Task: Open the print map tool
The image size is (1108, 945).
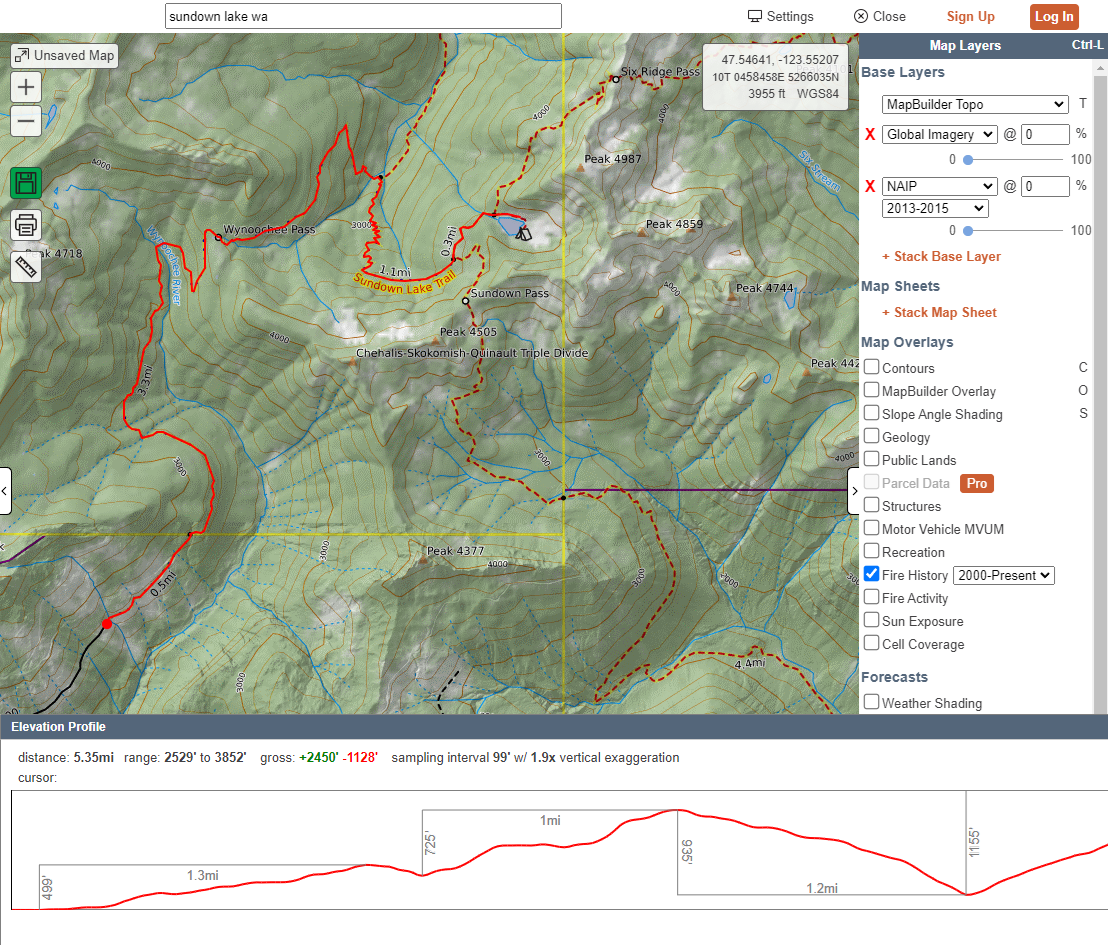Action: (x=26, y=225)
